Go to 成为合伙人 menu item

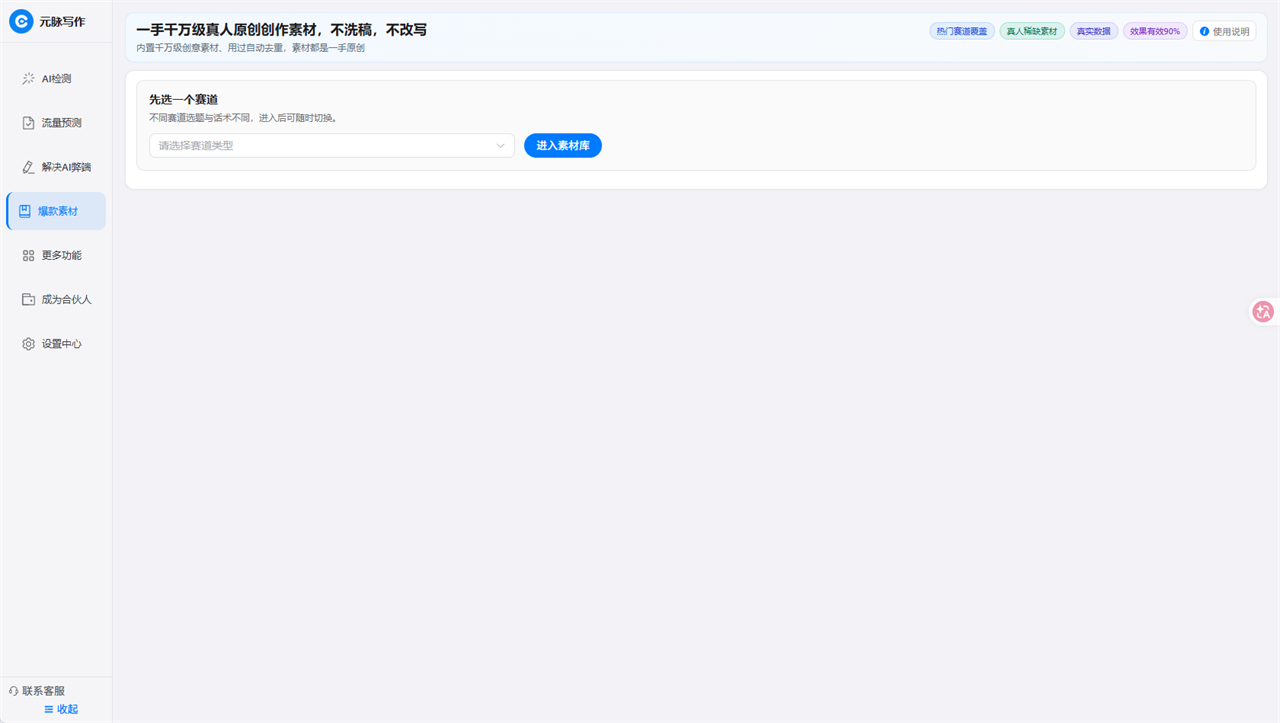[56, 299]
